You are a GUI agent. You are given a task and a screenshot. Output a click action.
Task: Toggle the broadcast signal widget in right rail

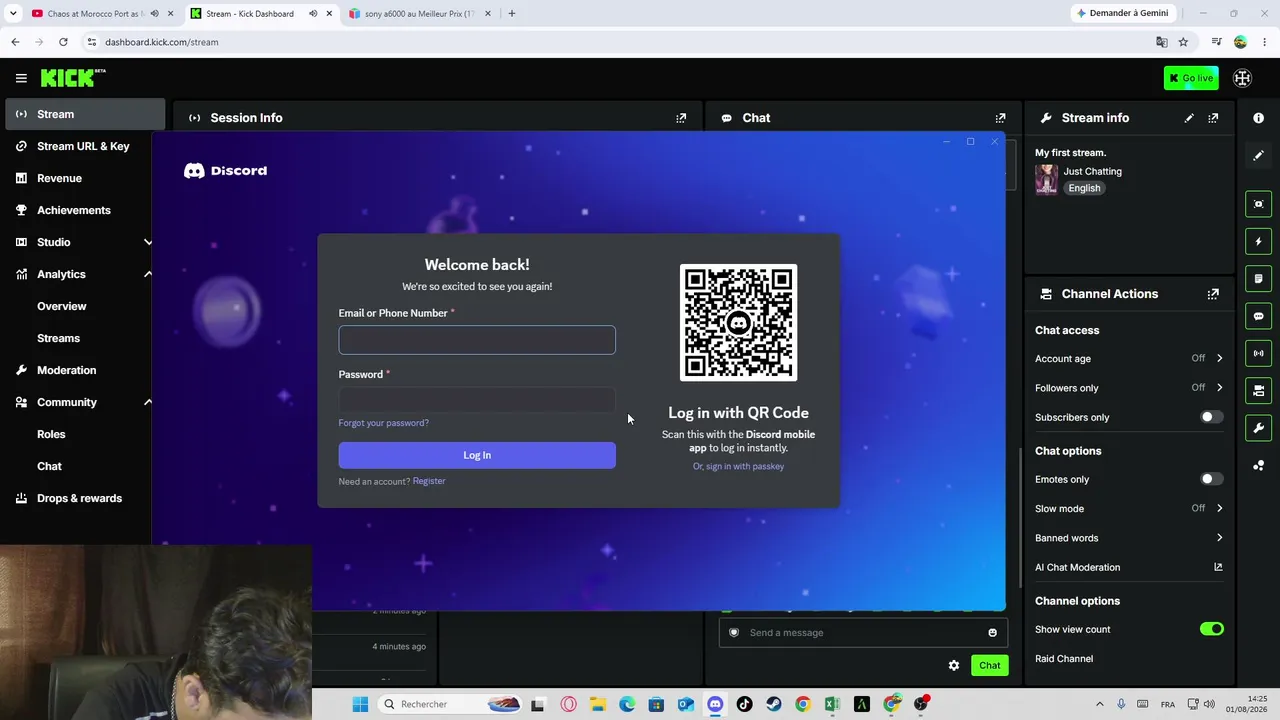[x=1258, y=353]
